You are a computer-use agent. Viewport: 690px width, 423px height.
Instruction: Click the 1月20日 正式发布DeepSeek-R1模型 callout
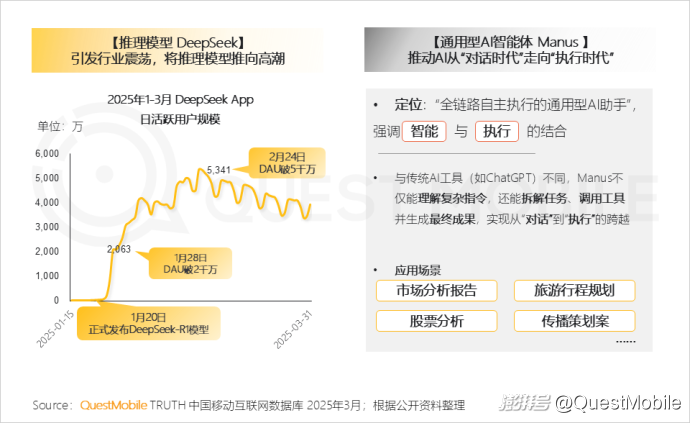point(149,323)
